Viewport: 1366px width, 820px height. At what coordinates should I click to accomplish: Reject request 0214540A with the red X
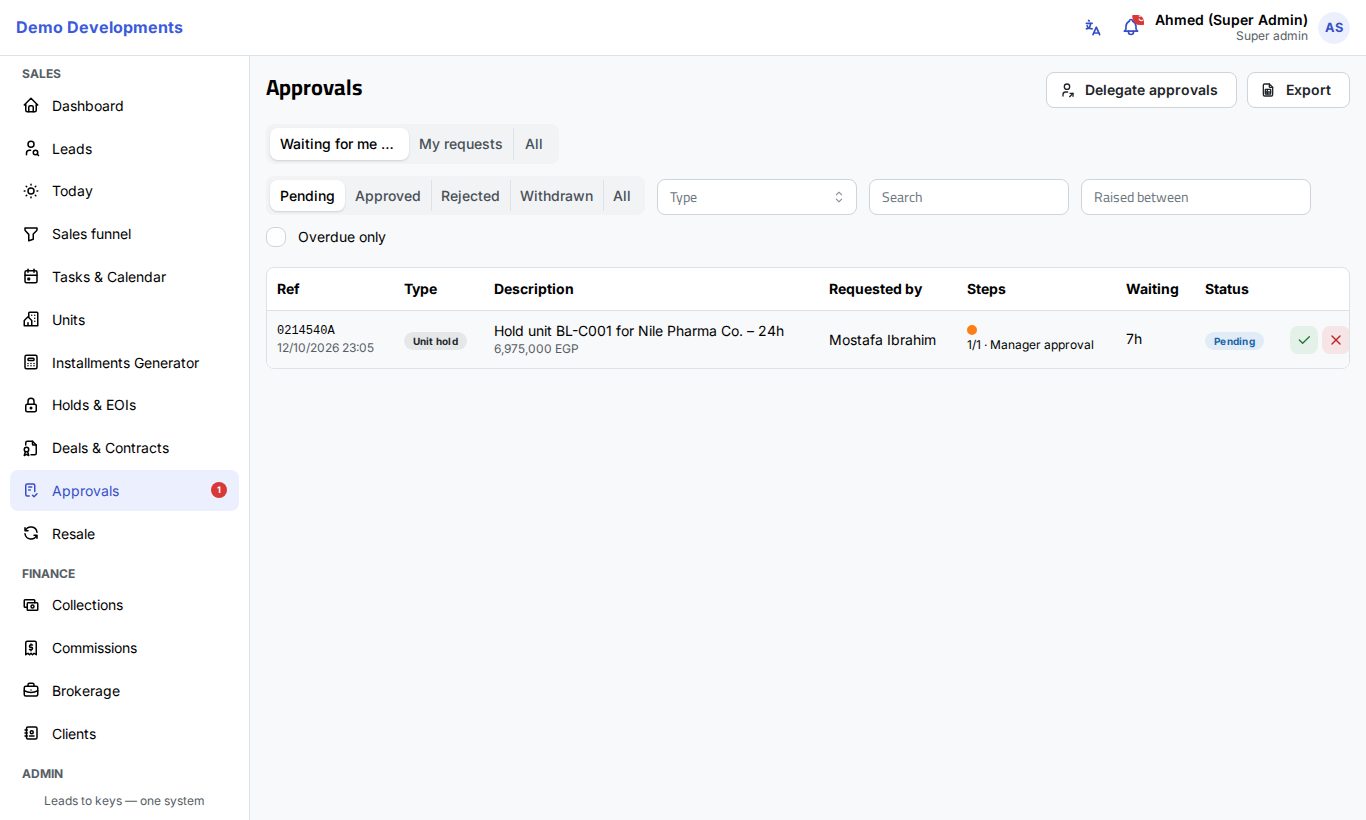1336,340
